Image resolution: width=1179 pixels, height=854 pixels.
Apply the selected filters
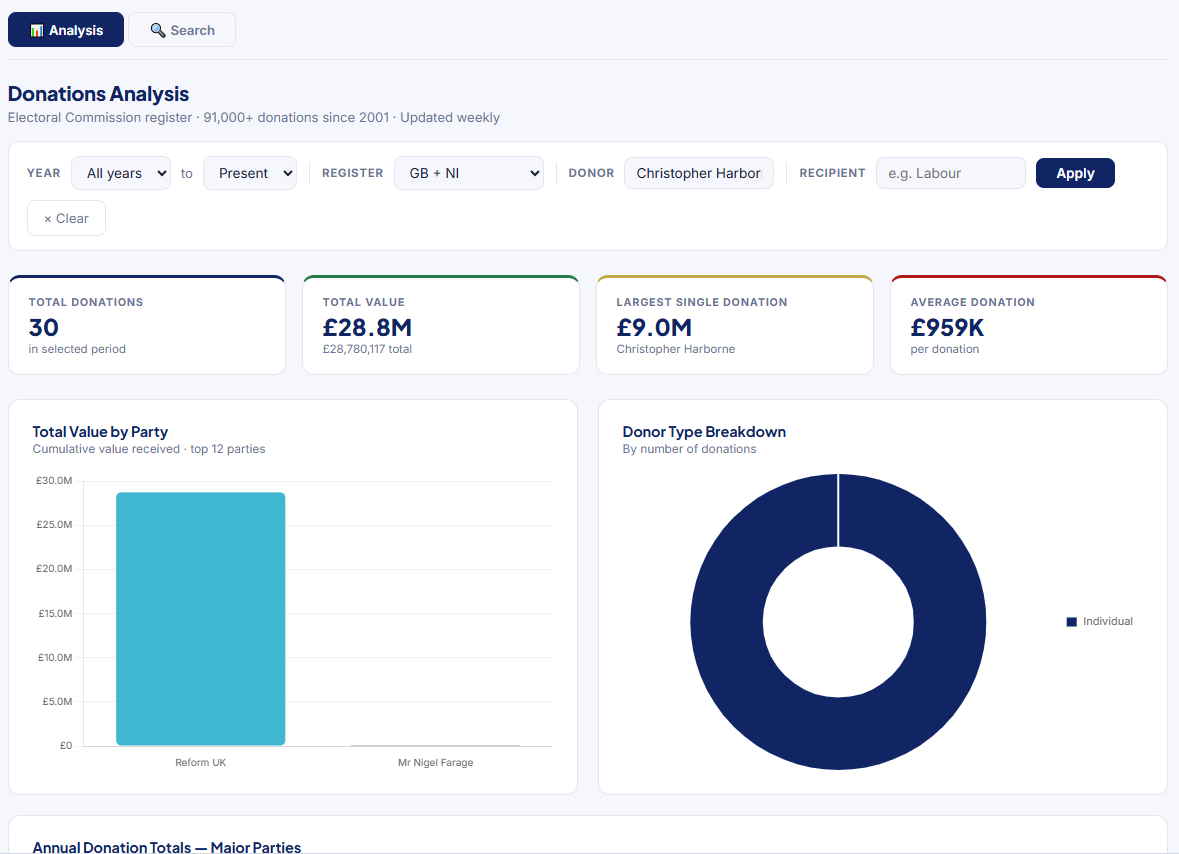click(x=1074, y=173)
